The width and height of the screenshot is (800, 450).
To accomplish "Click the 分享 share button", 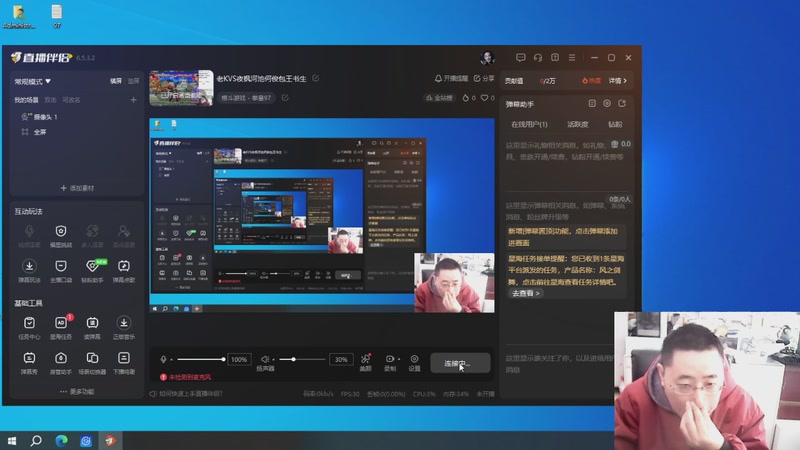I will pyautogui.click(x=484, y=78).
